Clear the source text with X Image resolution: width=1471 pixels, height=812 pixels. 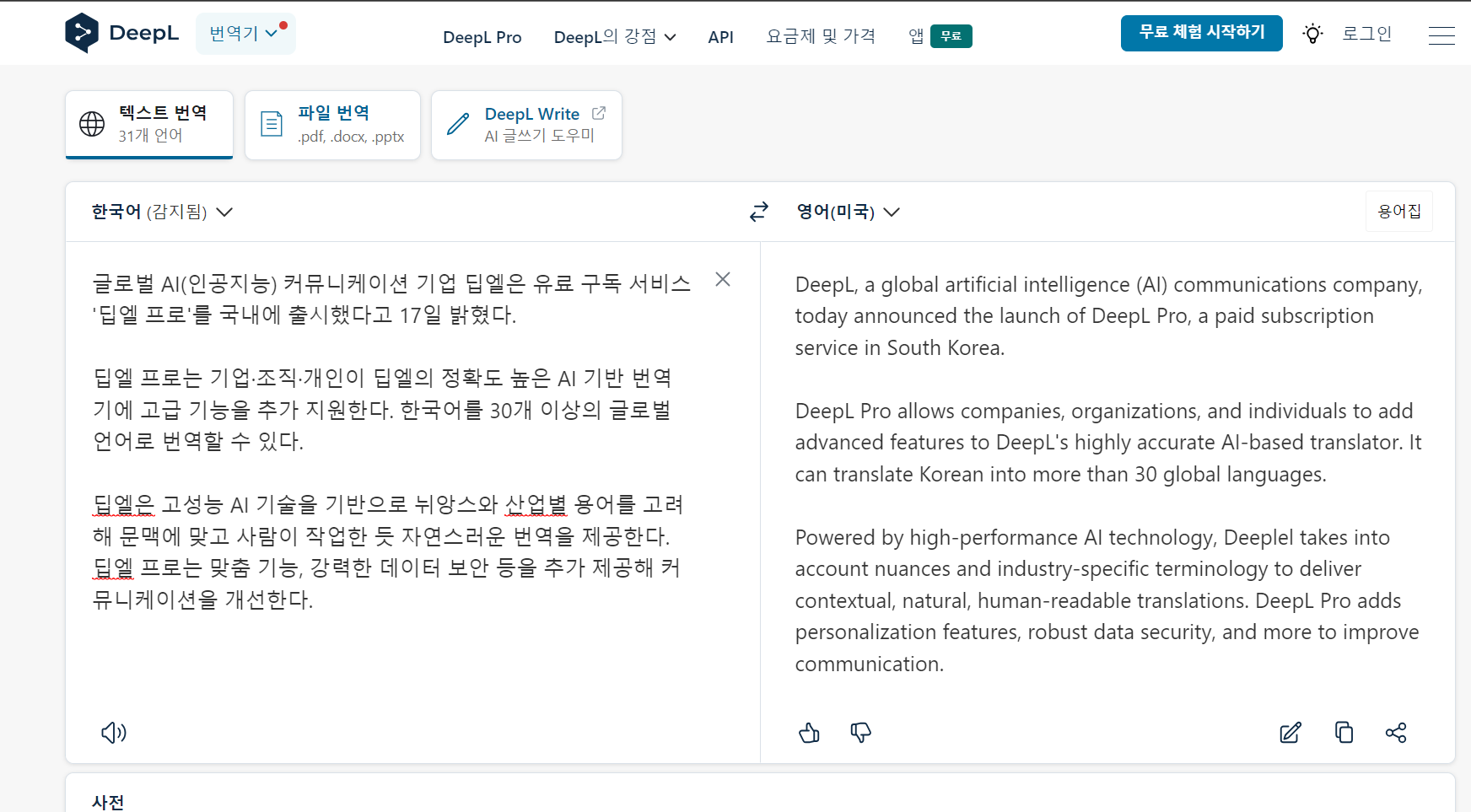(723, 280)
